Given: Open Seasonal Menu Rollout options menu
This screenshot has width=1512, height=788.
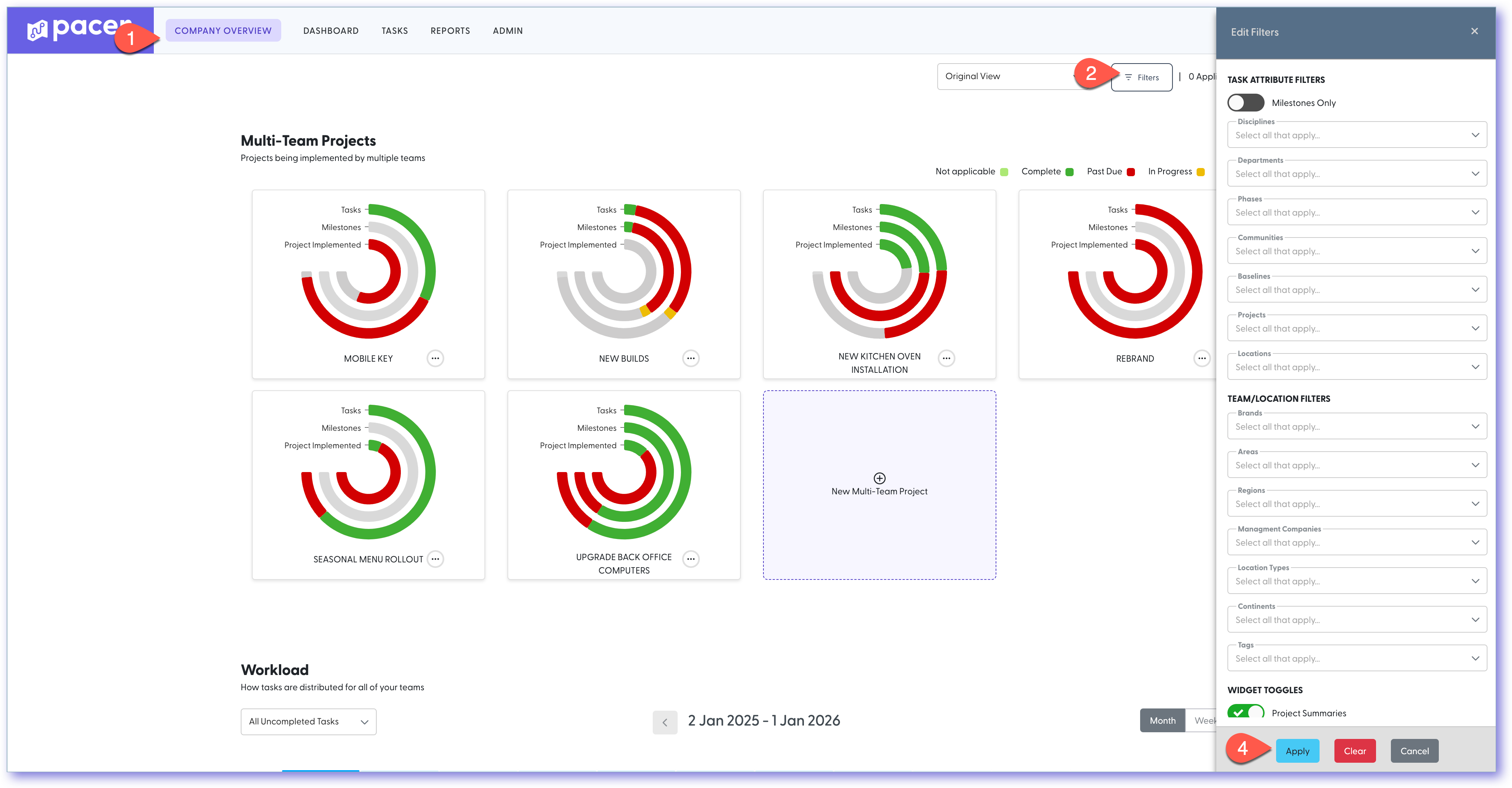Looking at the screenshot, I should (x=435, y=559).
